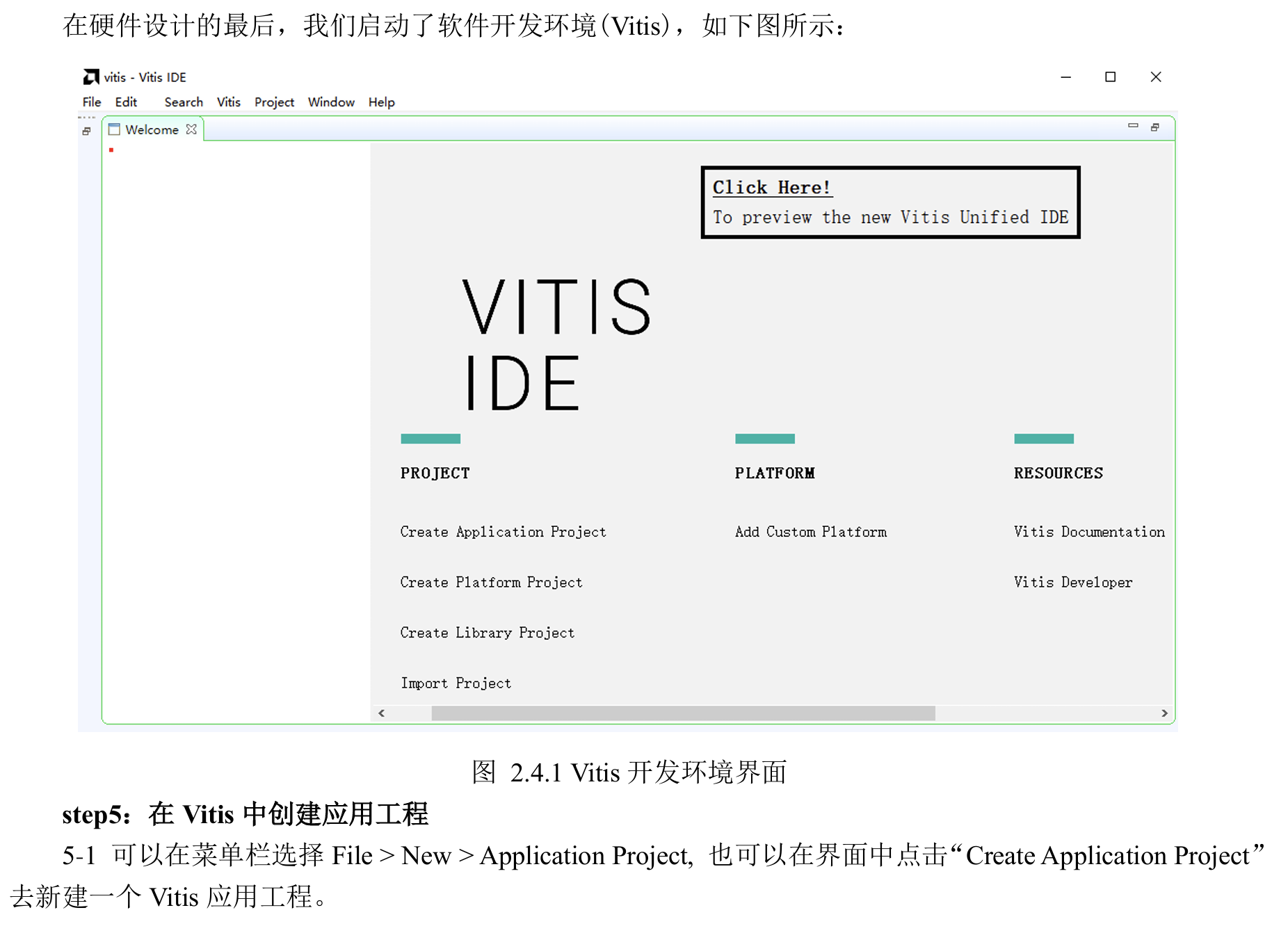Open the Help menu
This screenshot has height=933, width=1288.
381,102
